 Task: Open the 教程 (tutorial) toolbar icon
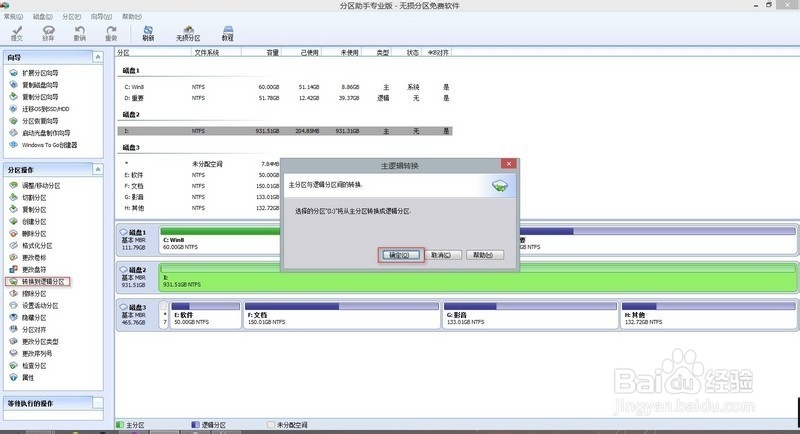[228, 34]
